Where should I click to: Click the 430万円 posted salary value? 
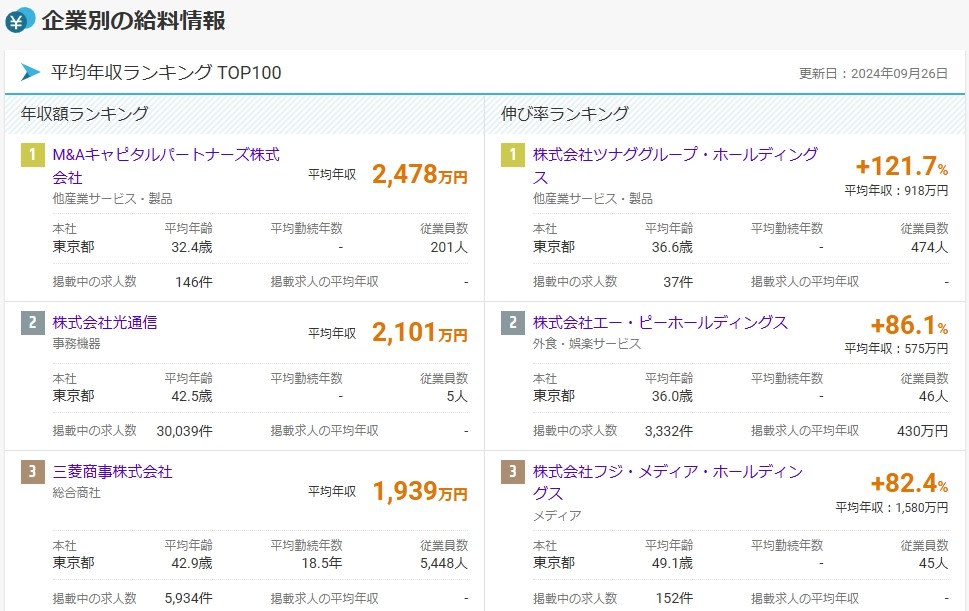pos(923,431)
